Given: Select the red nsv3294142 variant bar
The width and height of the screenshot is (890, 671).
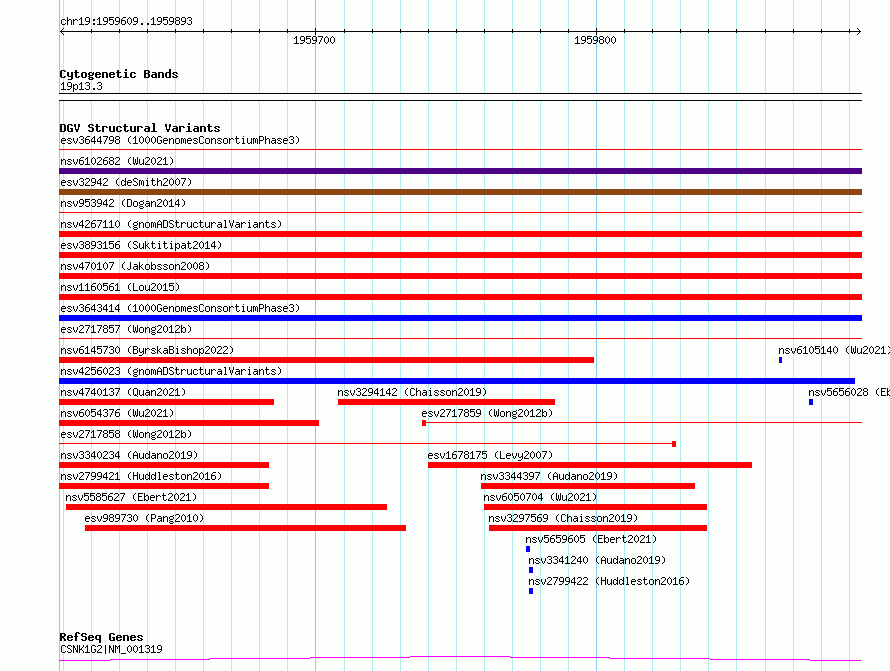Looking at the screenshot, I should [446, 402].
